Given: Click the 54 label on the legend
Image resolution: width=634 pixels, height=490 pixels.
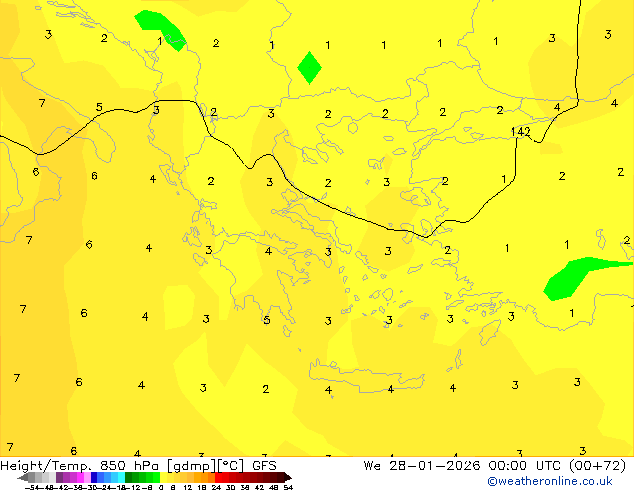Looking at the screenshot, I should pos(288,487).
